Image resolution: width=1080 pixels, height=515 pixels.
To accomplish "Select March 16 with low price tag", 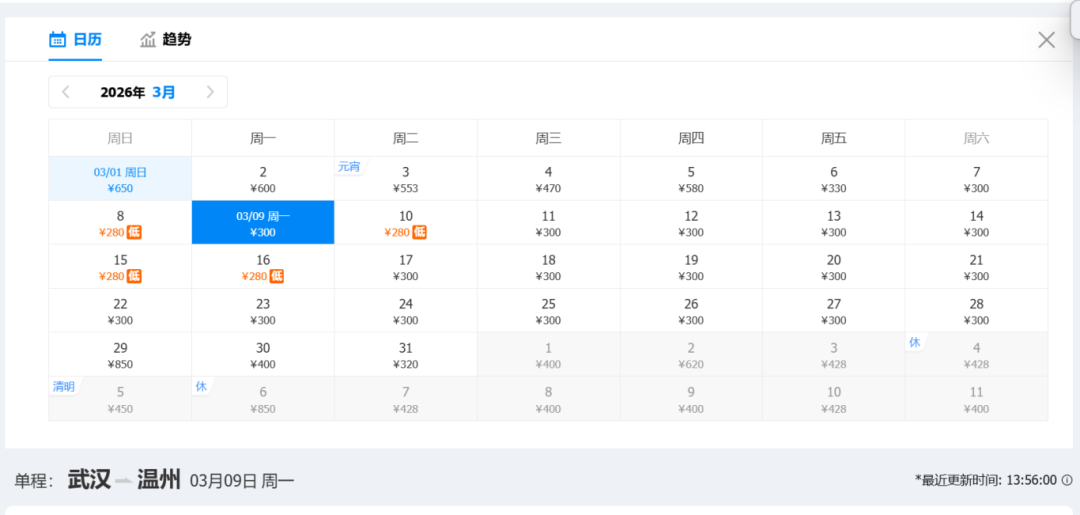I will 263,267.
